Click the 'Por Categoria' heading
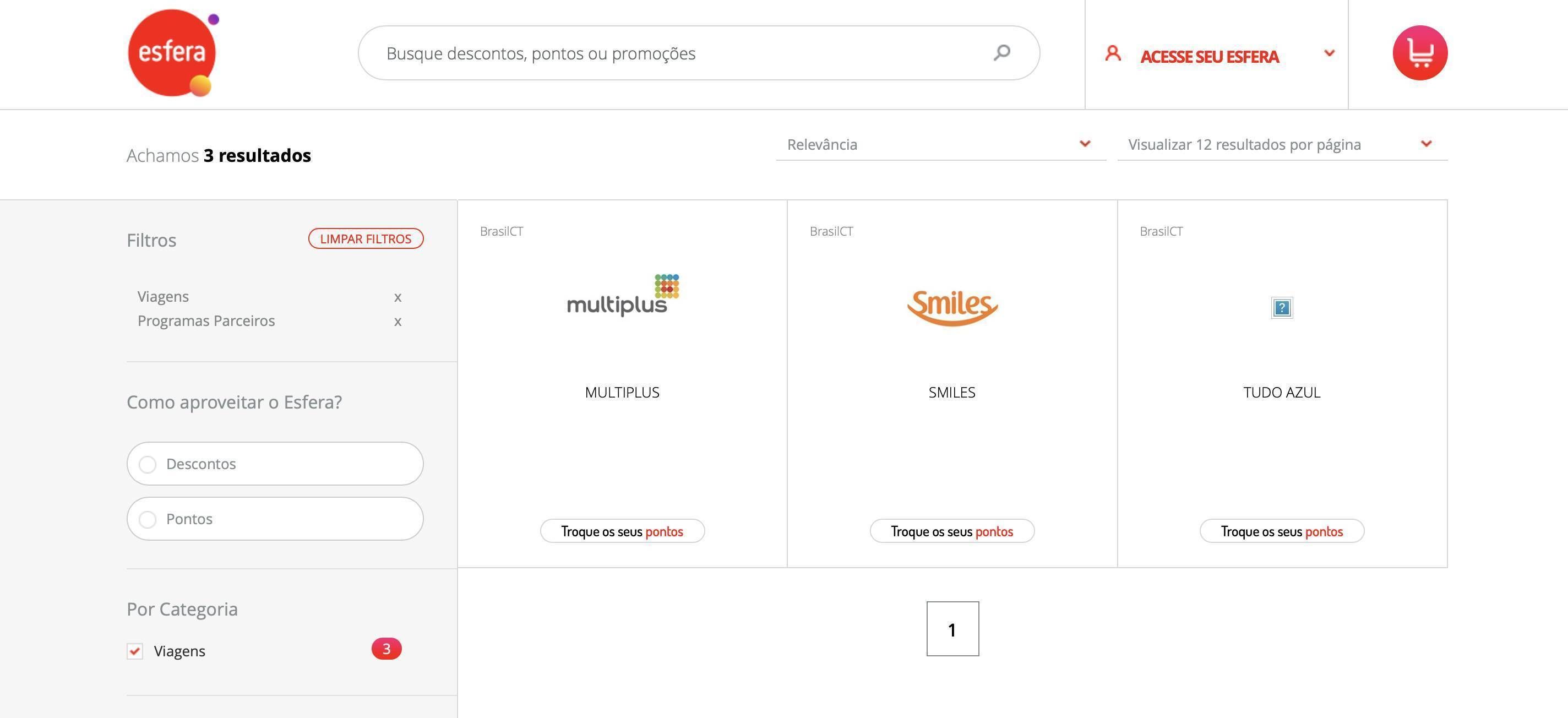This screenshot has width=1568, height=718. tap(182, 610)
